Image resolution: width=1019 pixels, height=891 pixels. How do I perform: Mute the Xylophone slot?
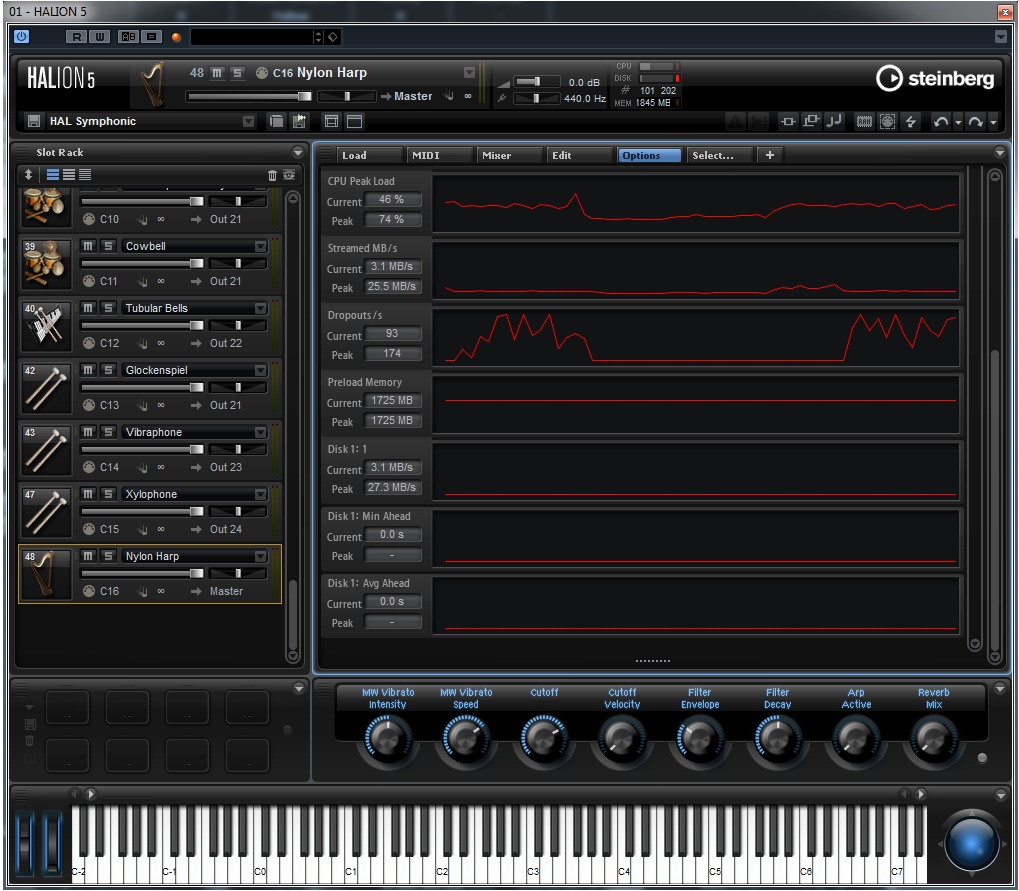pos(88,494)
